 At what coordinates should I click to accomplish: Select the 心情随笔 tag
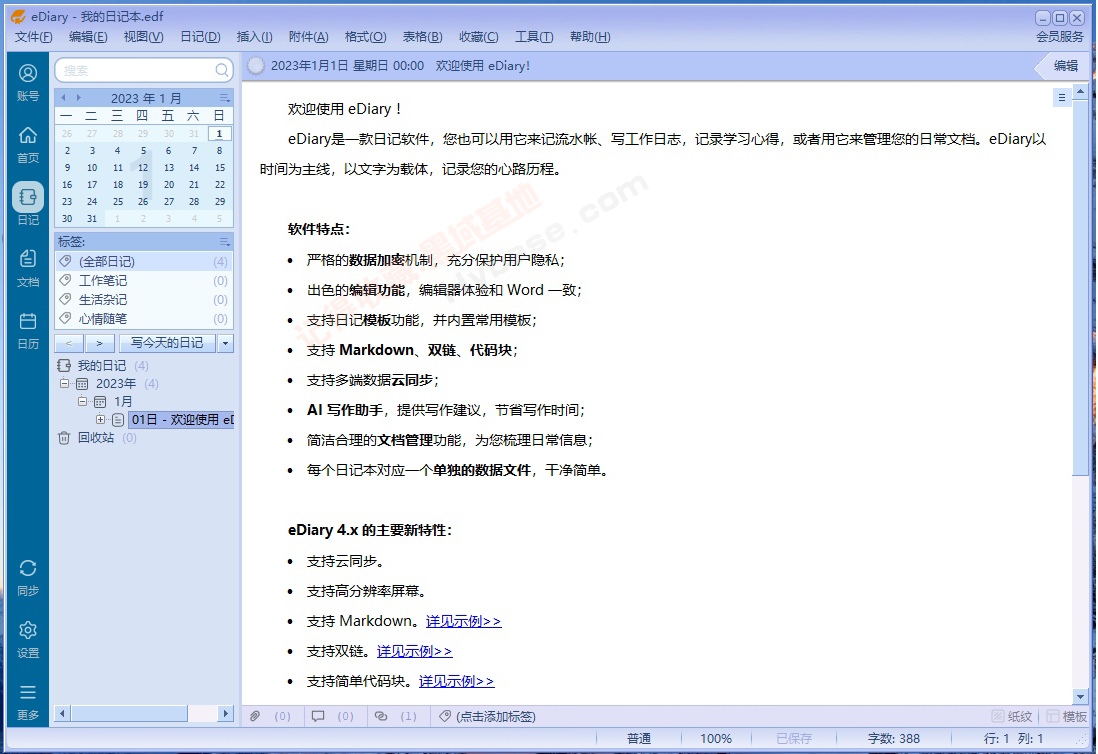[144, 319]
